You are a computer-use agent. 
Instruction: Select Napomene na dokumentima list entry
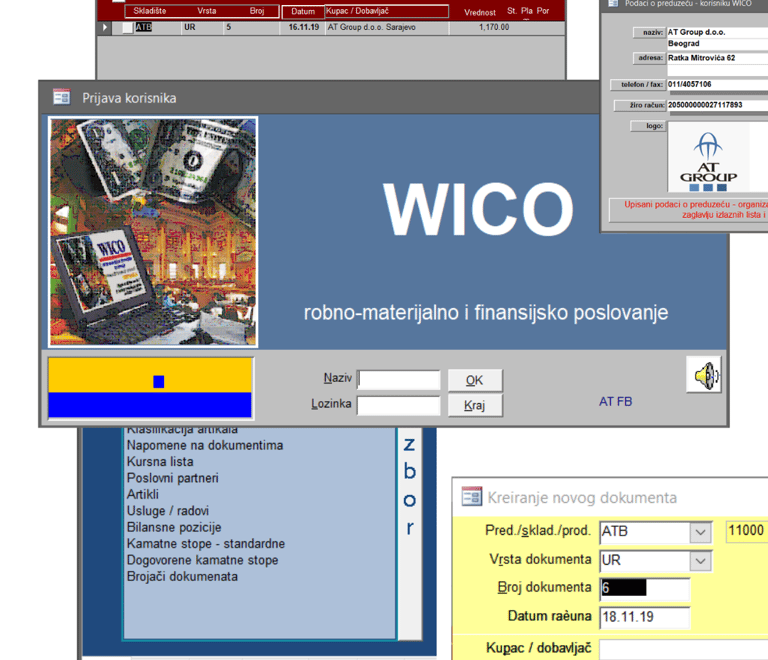click(x=205, y=445)
